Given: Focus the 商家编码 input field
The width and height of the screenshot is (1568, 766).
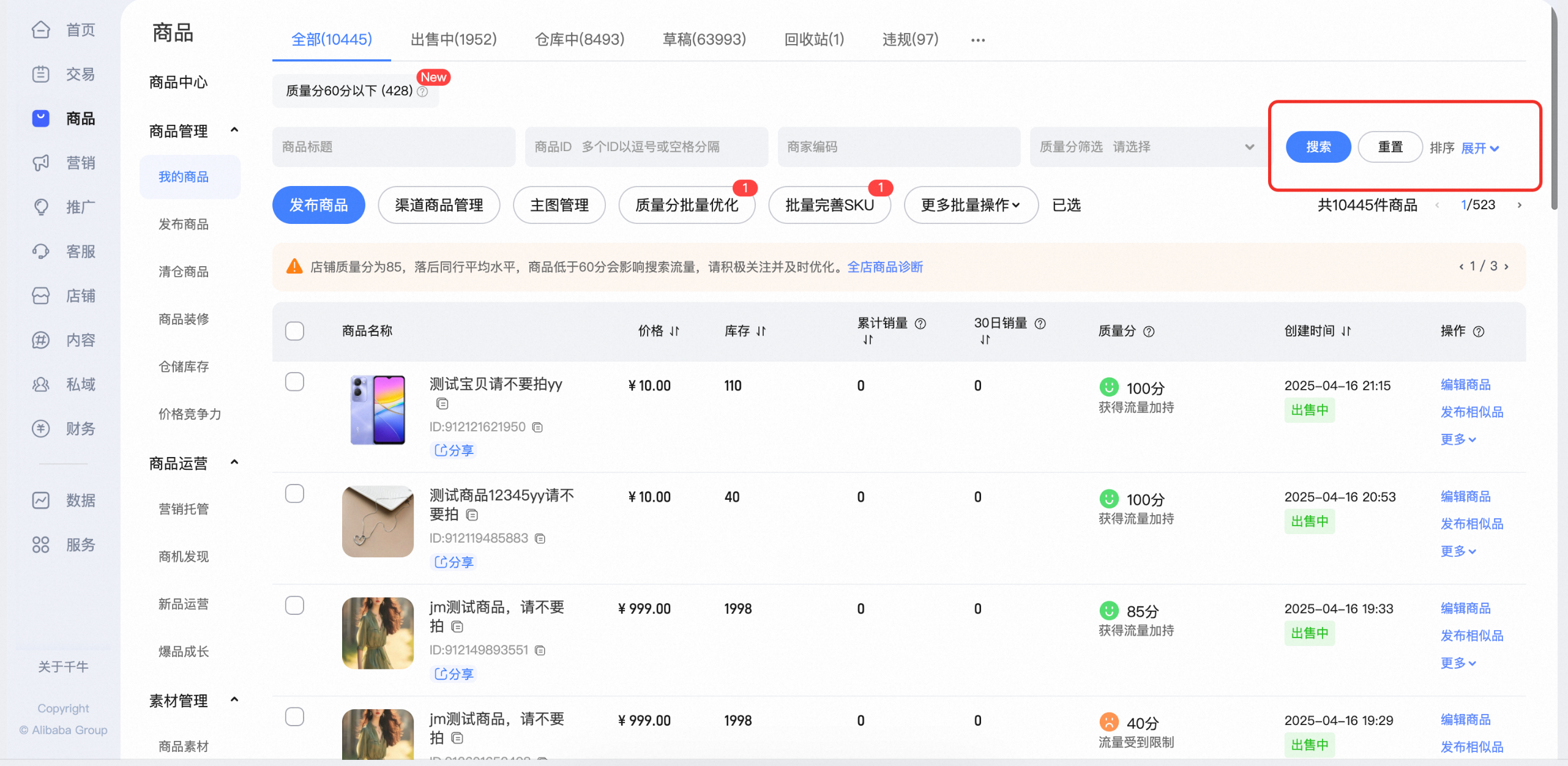Looking at the screenshot, I should pyautogui.click(x=899, y=147).
